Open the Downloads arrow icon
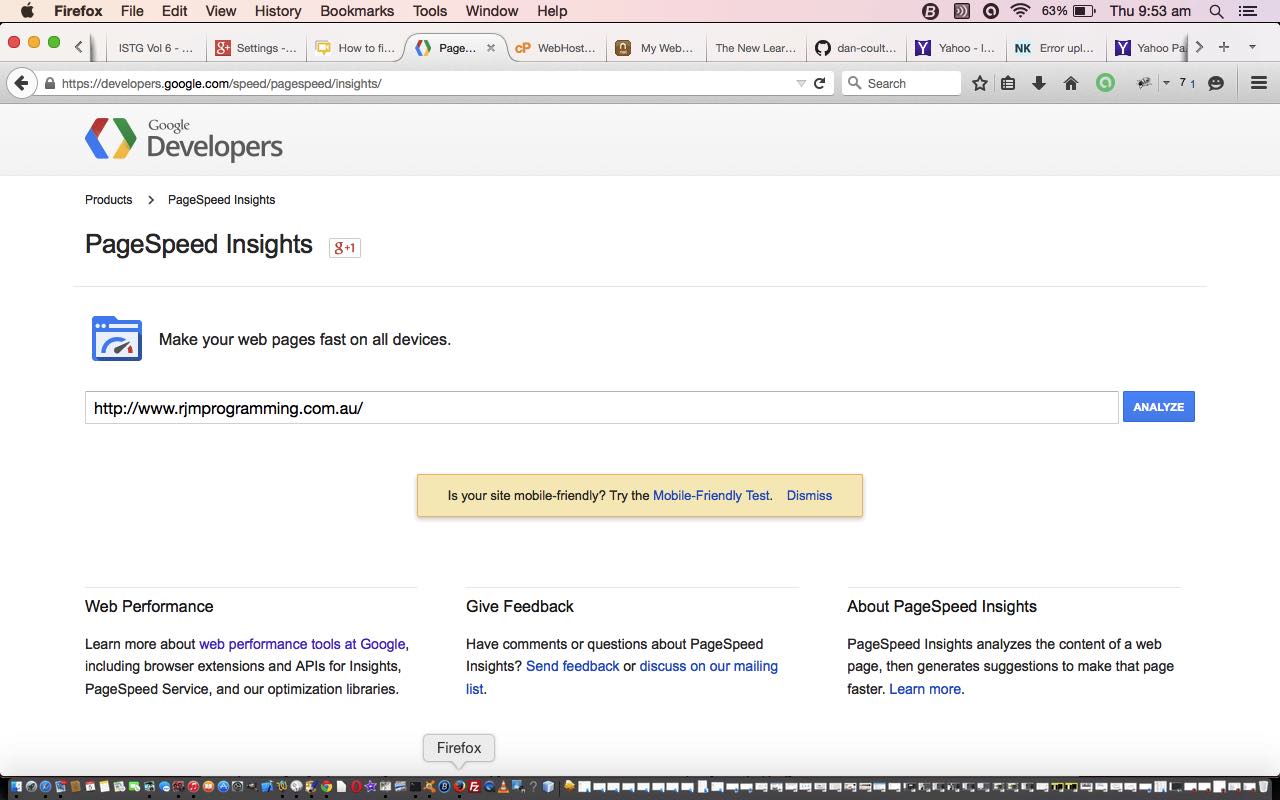 (1039, 83)
